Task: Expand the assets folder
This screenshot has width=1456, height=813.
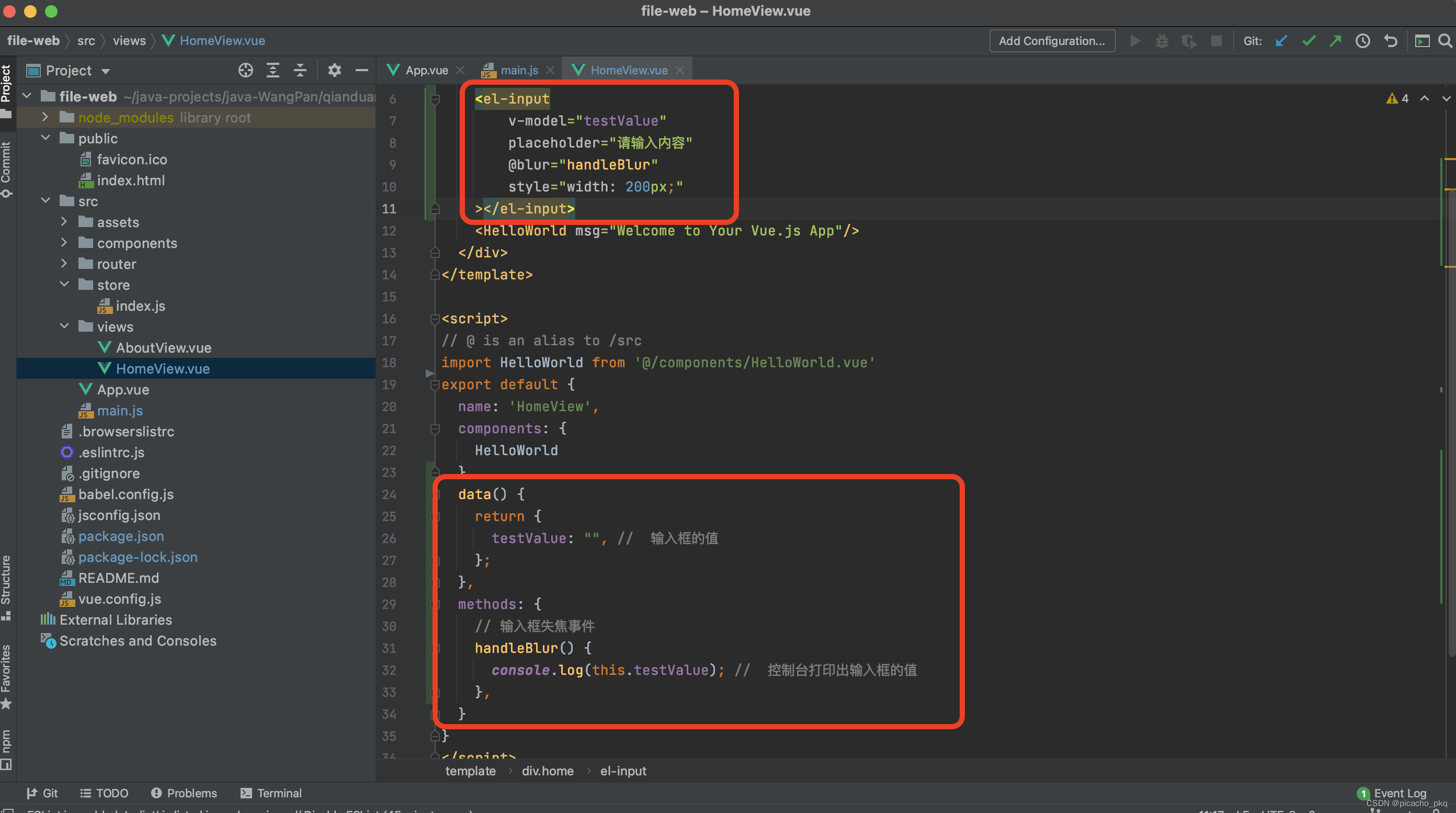Action: coord(64,222)
